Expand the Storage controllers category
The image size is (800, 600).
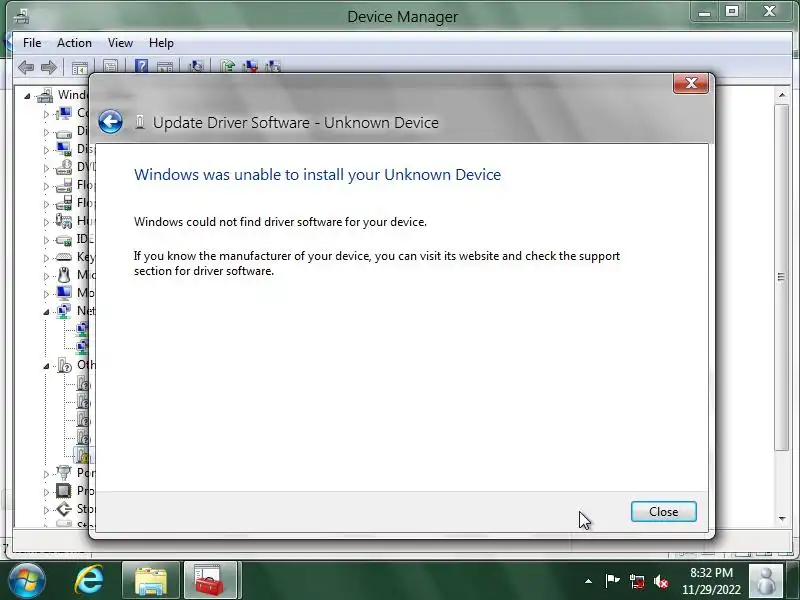click(x=46, y=510)
